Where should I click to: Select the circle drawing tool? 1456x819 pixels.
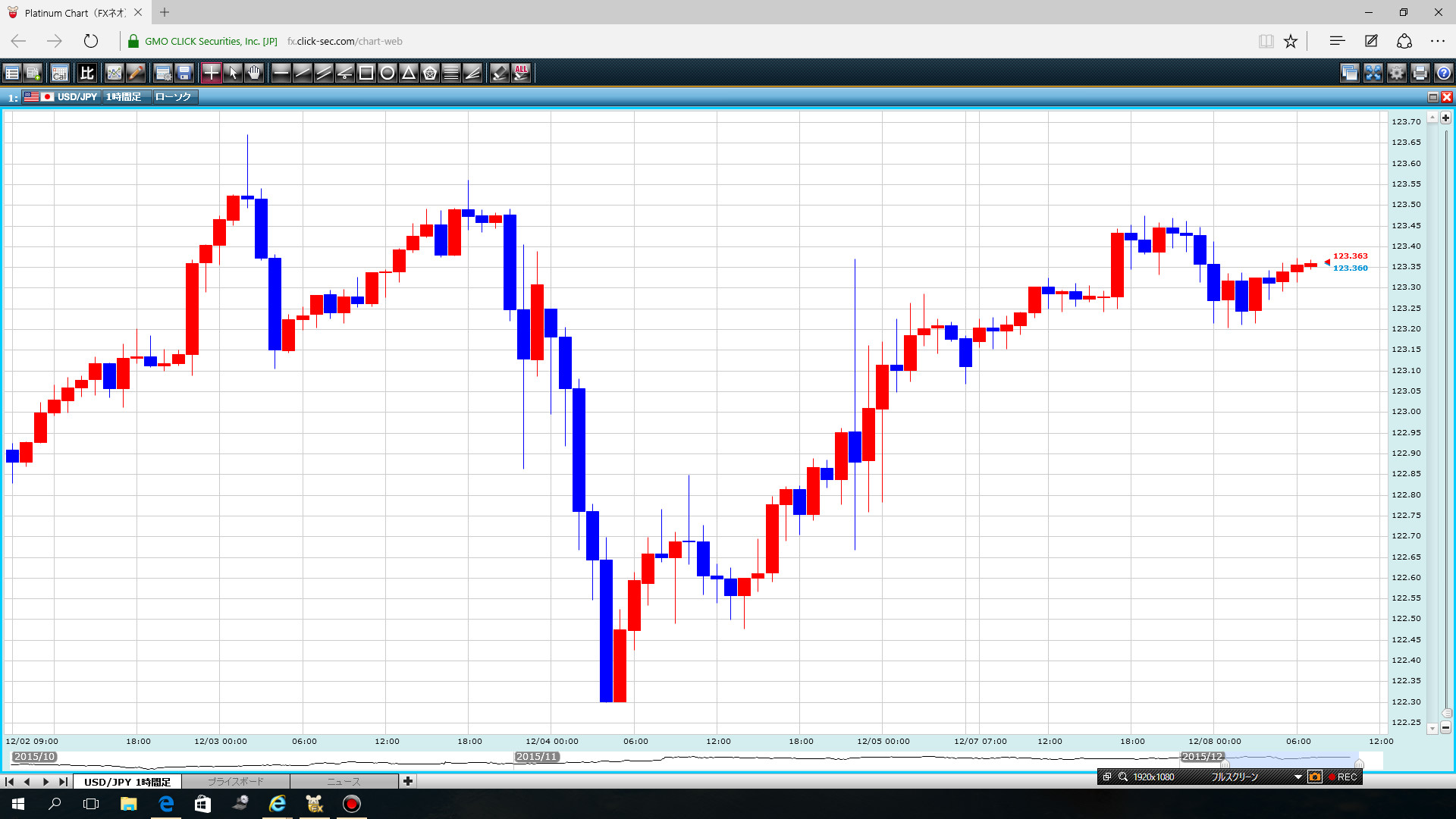[x=388, y=73]
